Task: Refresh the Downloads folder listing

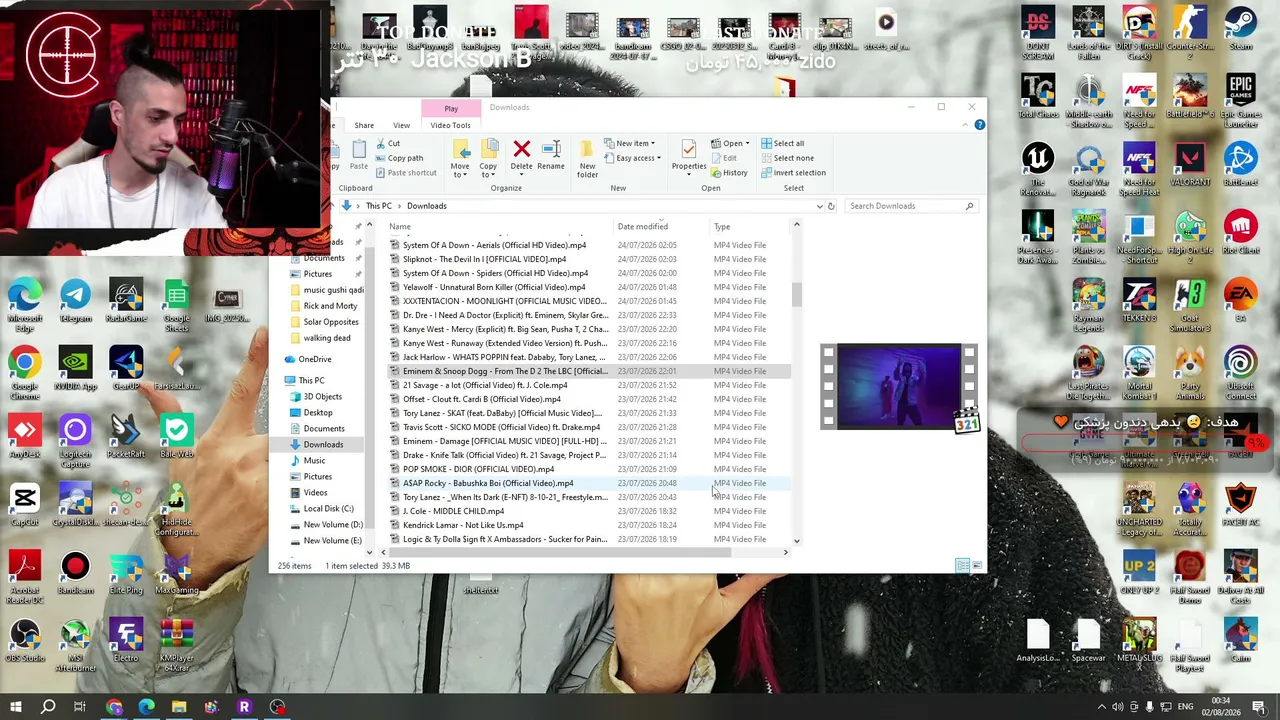Action: point(831,206)
